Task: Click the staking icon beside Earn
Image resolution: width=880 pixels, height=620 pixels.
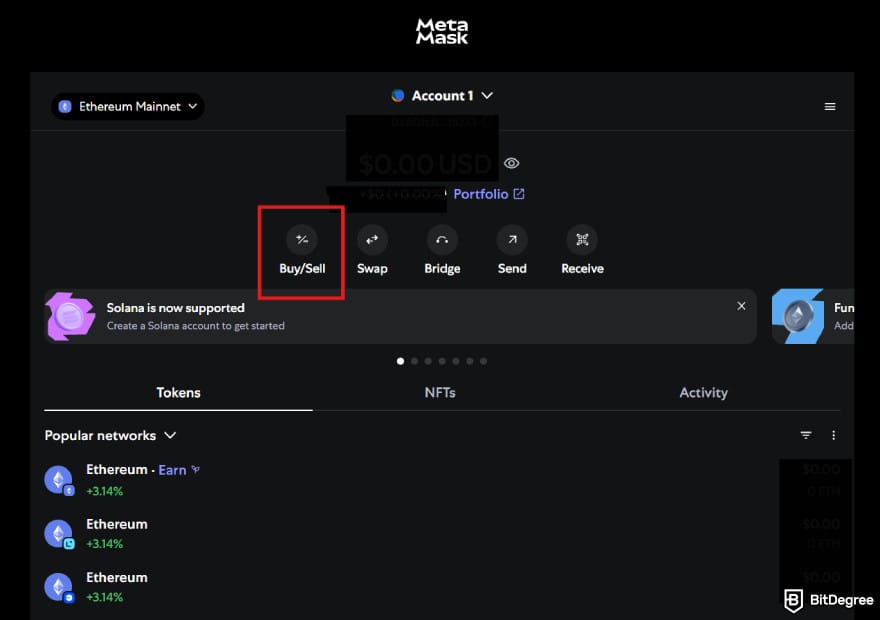Action: coord(195,470)
